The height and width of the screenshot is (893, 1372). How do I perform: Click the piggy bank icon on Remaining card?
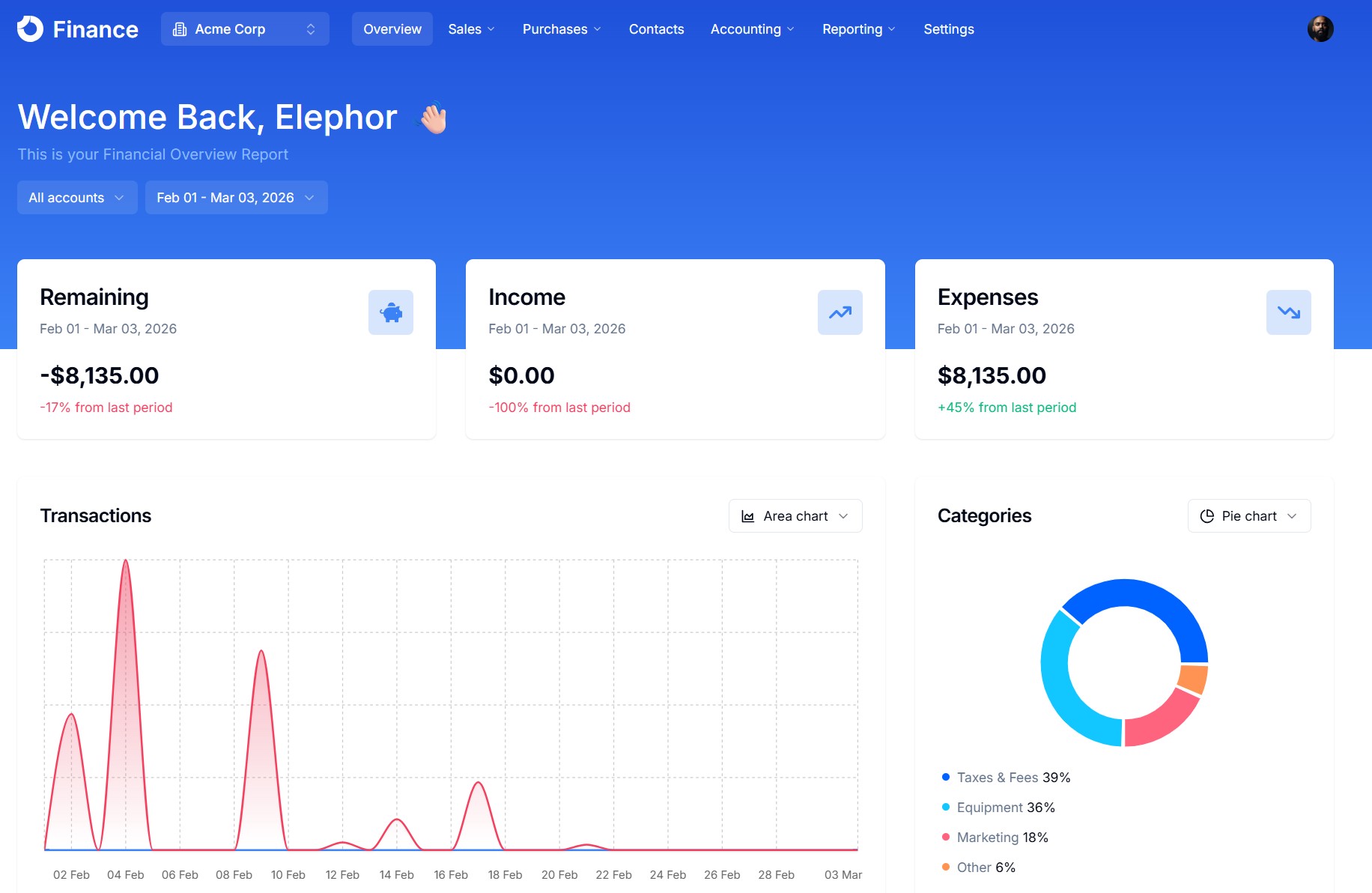(390, 312)
